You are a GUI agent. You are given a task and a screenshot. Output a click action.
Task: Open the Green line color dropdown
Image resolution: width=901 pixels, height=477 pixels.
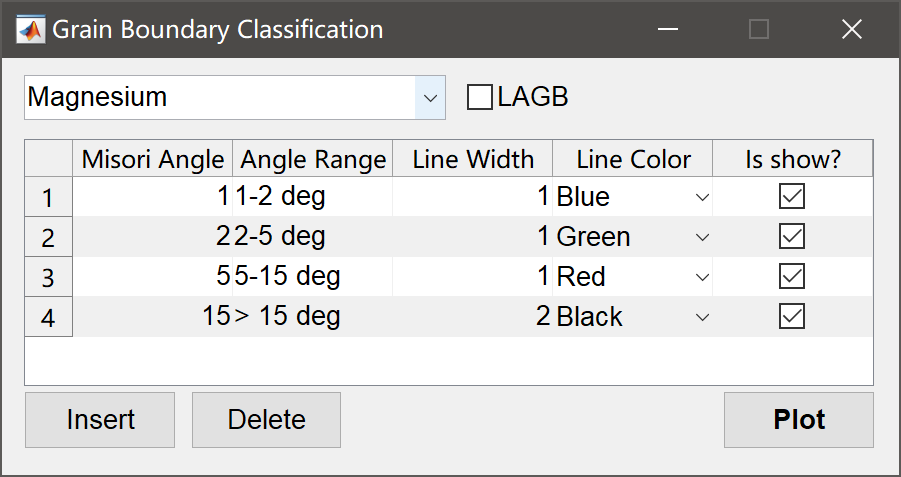pyautogui.click(x=702, y=237)
